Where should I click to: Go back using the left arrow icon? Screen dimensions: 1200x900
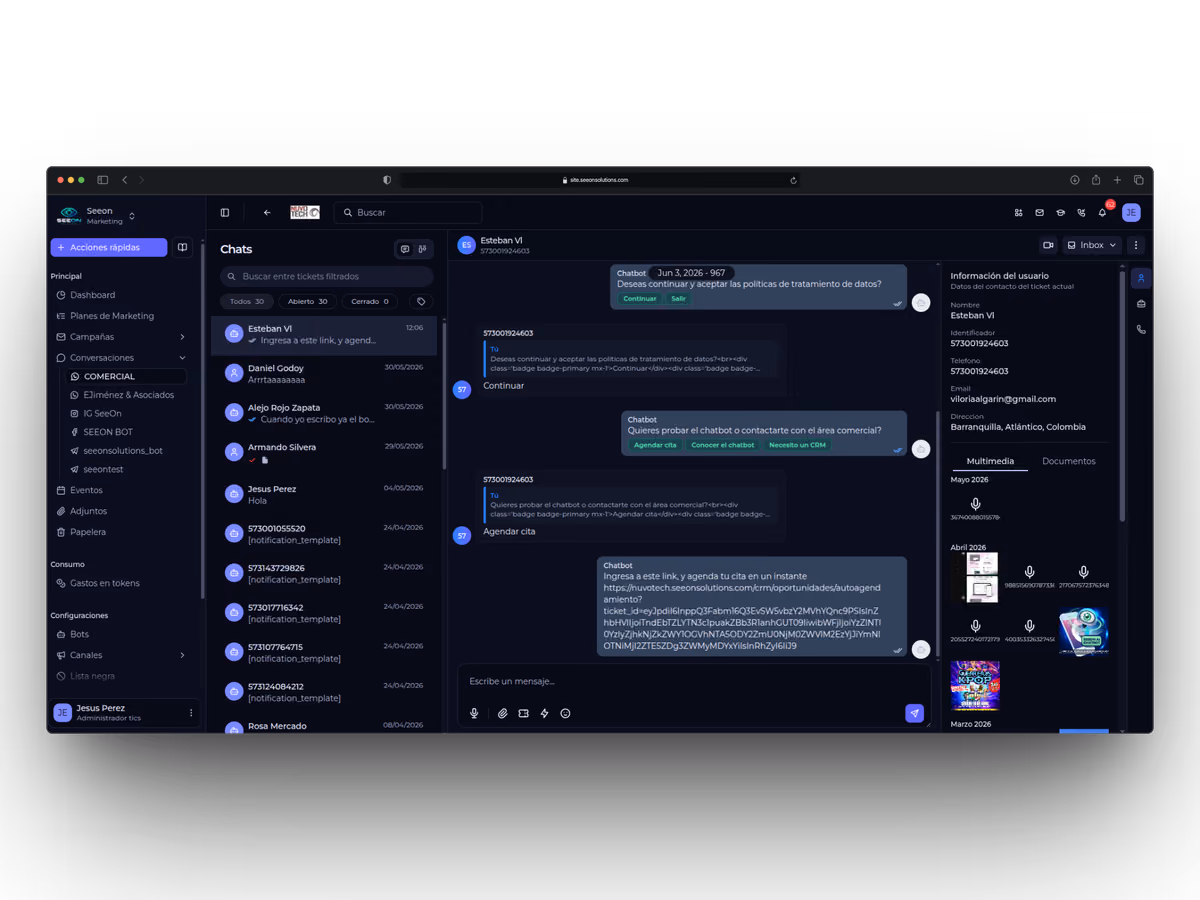point(267,212)
